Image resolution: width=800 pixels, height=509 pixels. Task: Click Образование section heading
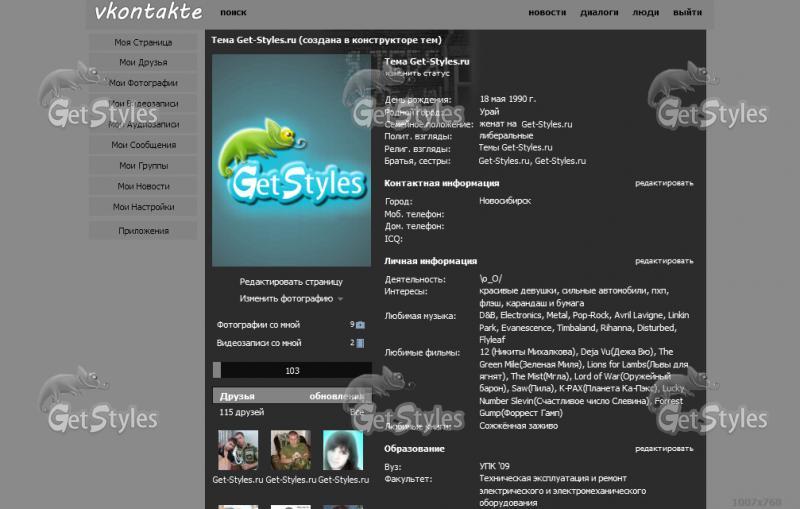click(414, 449)
